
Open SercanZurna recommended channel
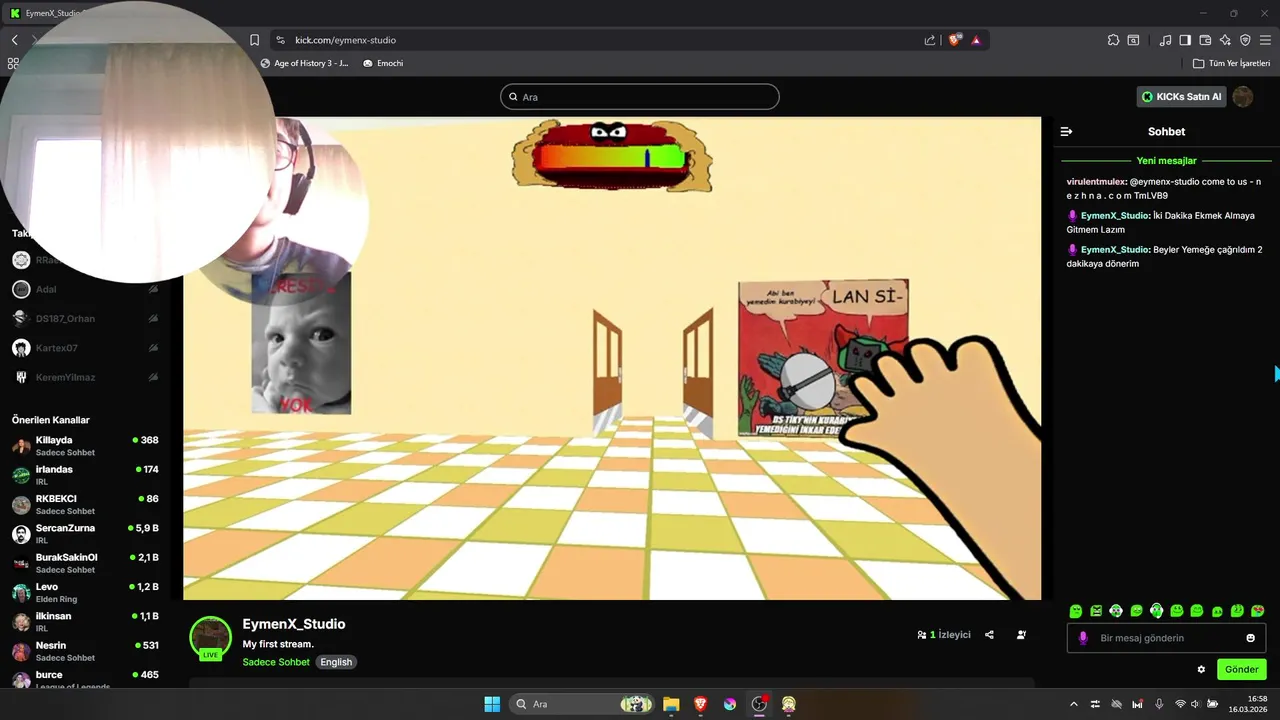pyautogui.click(x=85, y=534)
